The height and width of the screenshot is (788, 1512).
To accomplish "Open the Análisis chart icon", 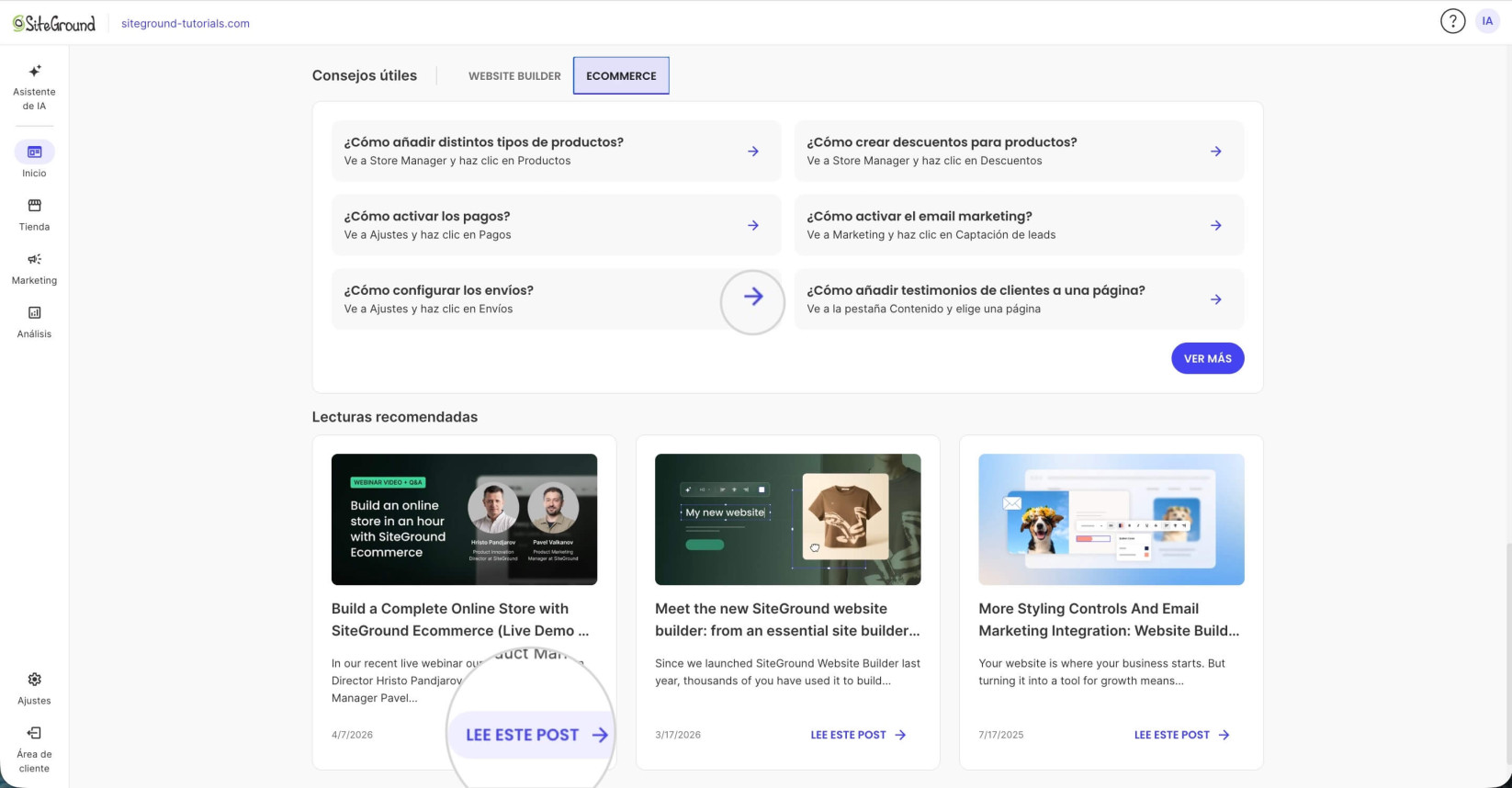I will coord(35,312).
